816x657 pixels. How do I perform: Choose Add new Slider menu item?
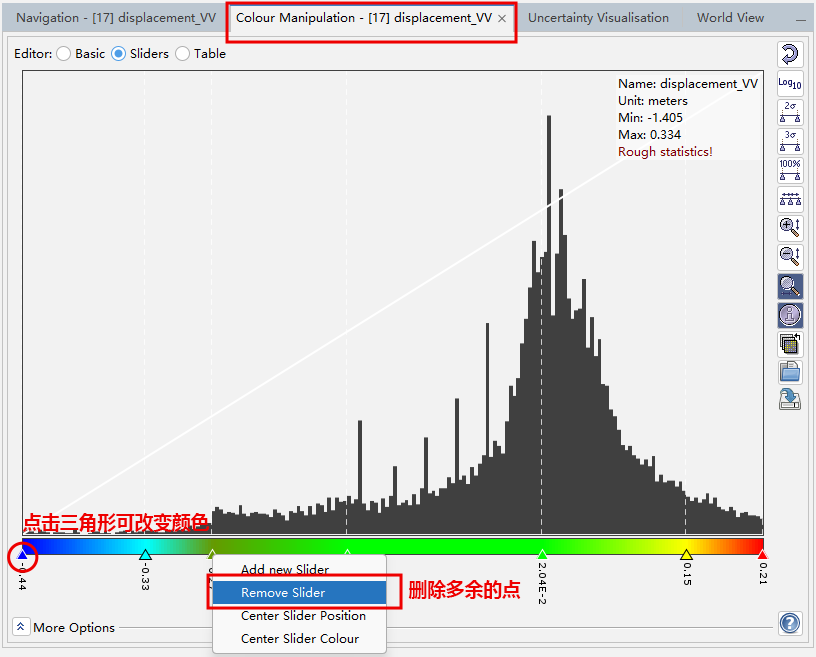point(299,570)
